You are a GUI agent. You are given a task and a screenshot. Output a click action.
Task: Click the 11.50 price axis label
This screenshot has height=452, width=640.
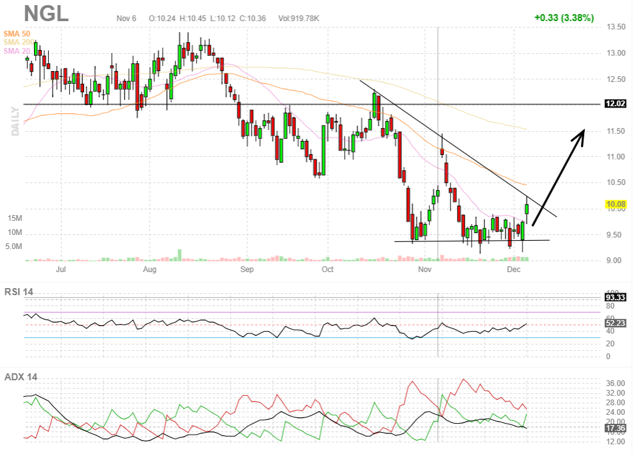(616, 131)
